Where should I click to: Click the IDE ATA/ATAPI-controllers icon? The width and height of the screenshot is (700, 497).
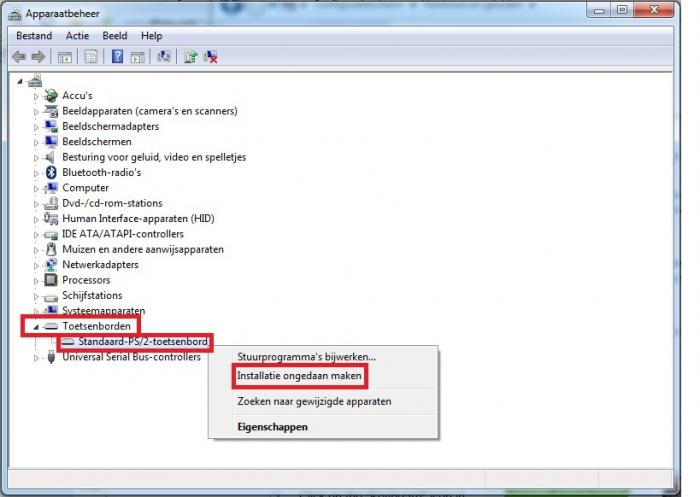tap(51, 234)
